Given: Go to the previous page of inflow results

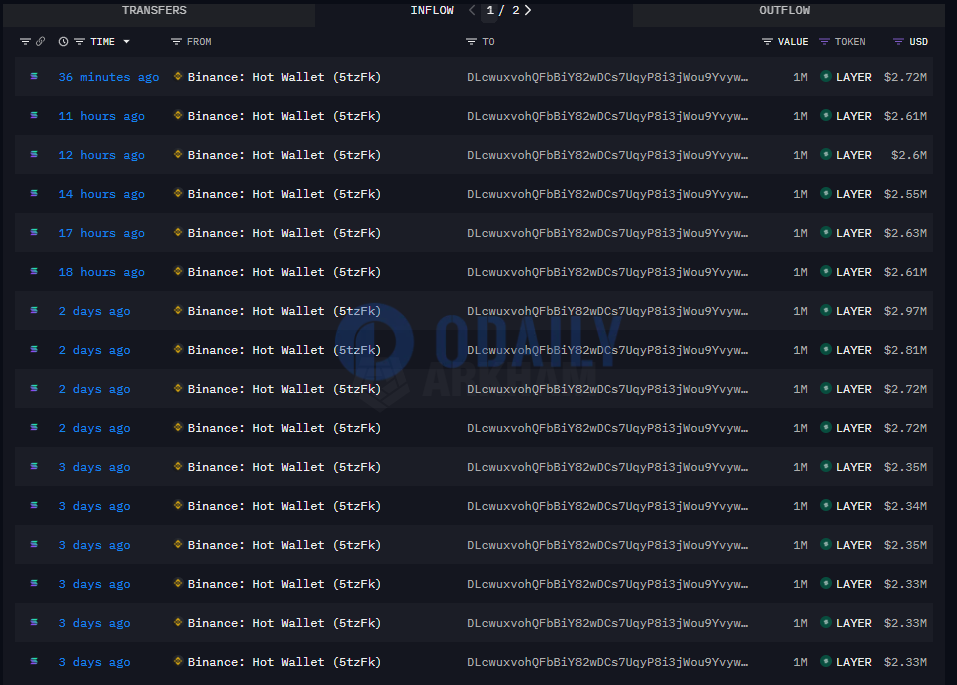Looking at the screenshot, I should tap(472, 10).
